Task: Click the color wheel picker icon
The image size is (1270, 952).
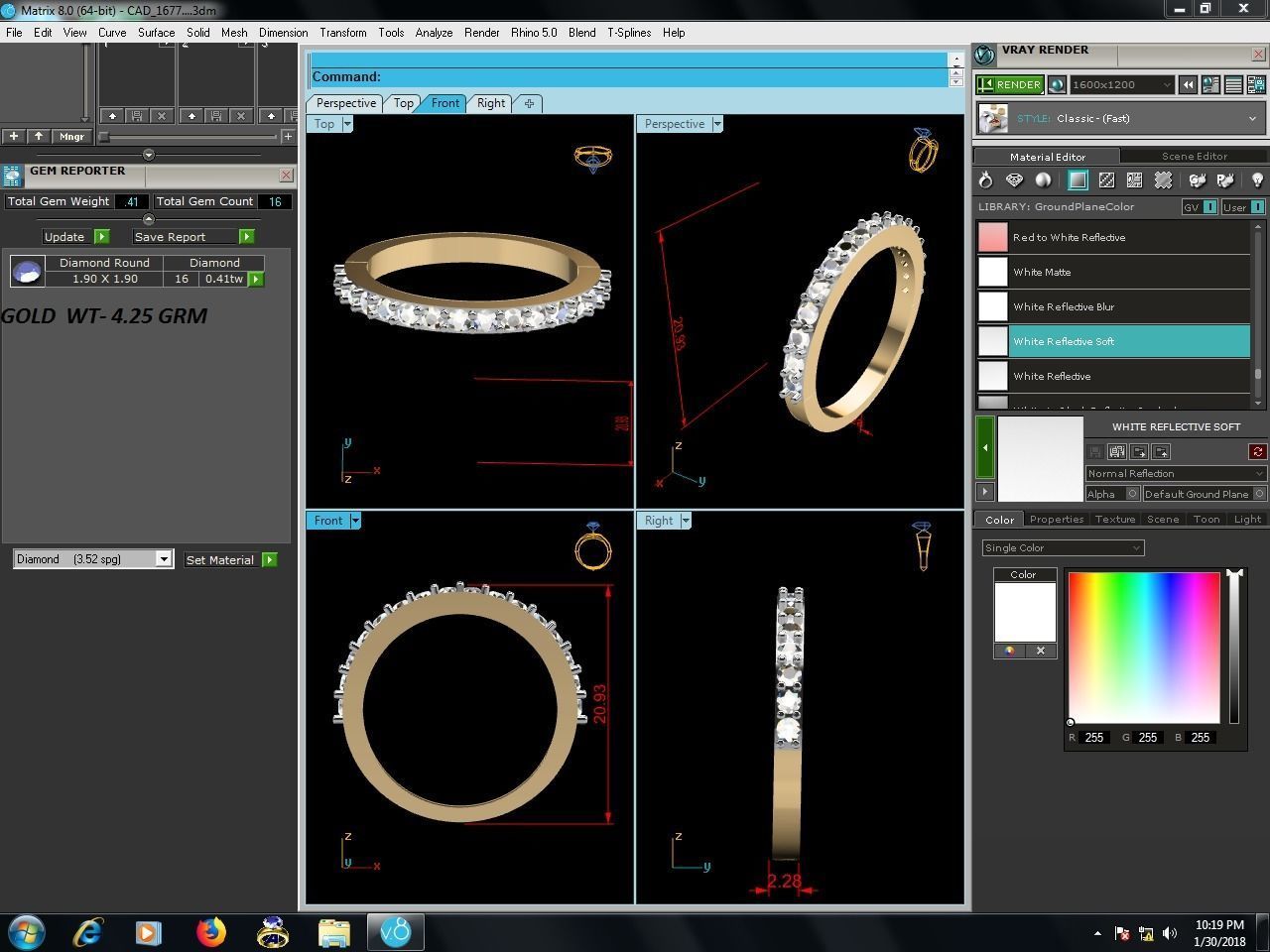Action: pyautogui.click(x=1009, y=651)
